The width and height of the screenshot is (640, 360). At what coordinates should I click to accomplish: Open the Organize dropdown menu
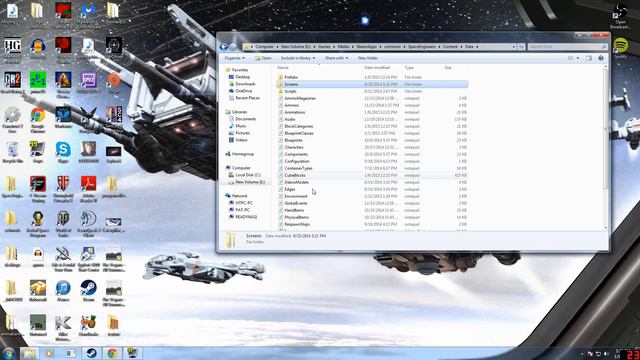235,58
